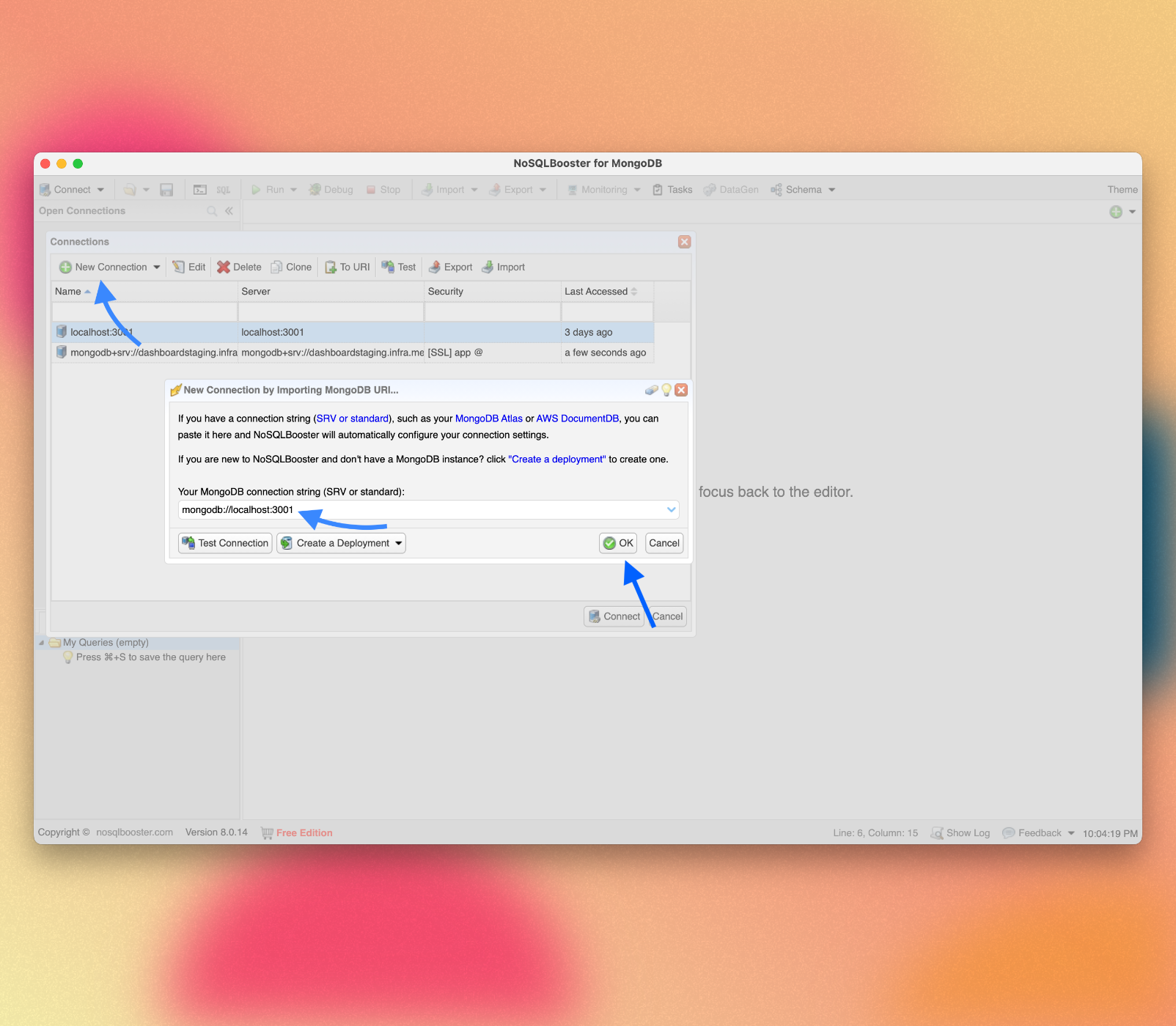This screenshot has width=1176, height=1026.
Task: Click Test in the Connections toolbar
Action: pos(398,267)
